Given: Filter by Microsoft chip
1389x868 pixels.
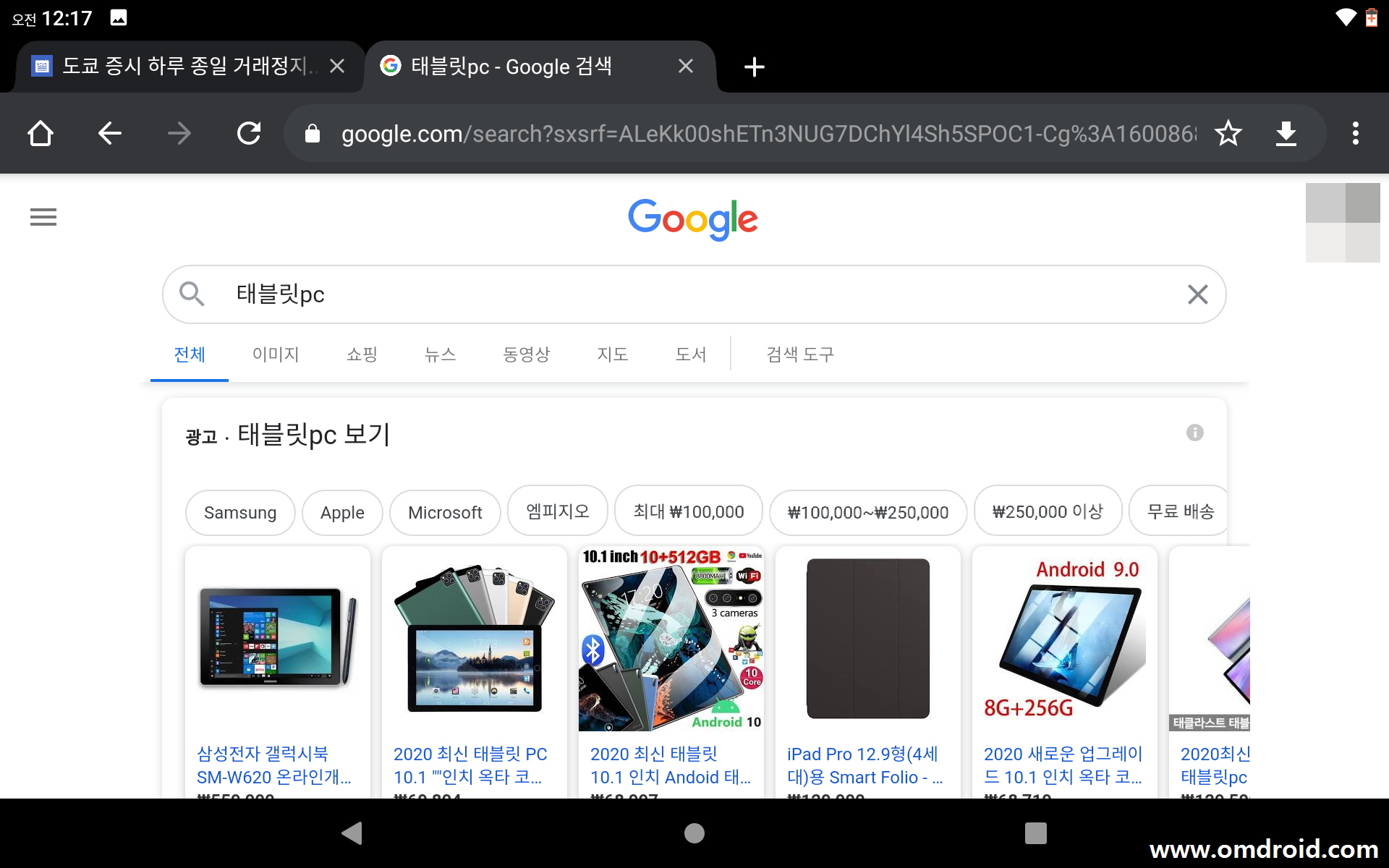Looking at the screenshot, I should click(445, 513).
